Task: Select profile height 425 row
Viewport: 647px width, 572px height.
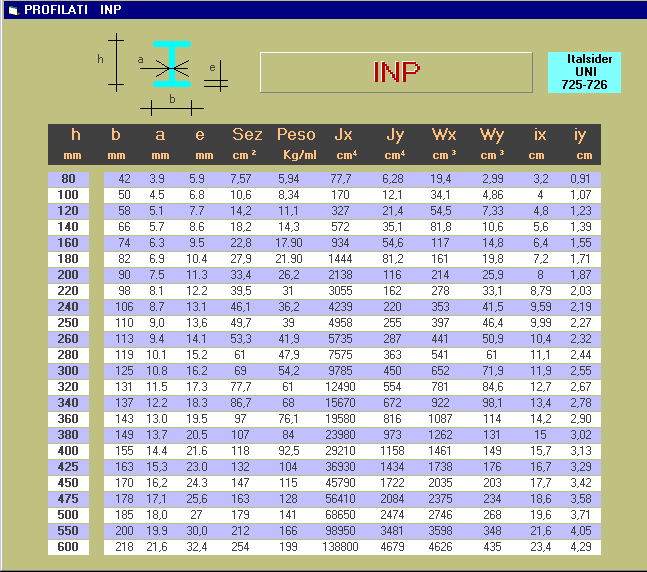Action: pos(68,466)
